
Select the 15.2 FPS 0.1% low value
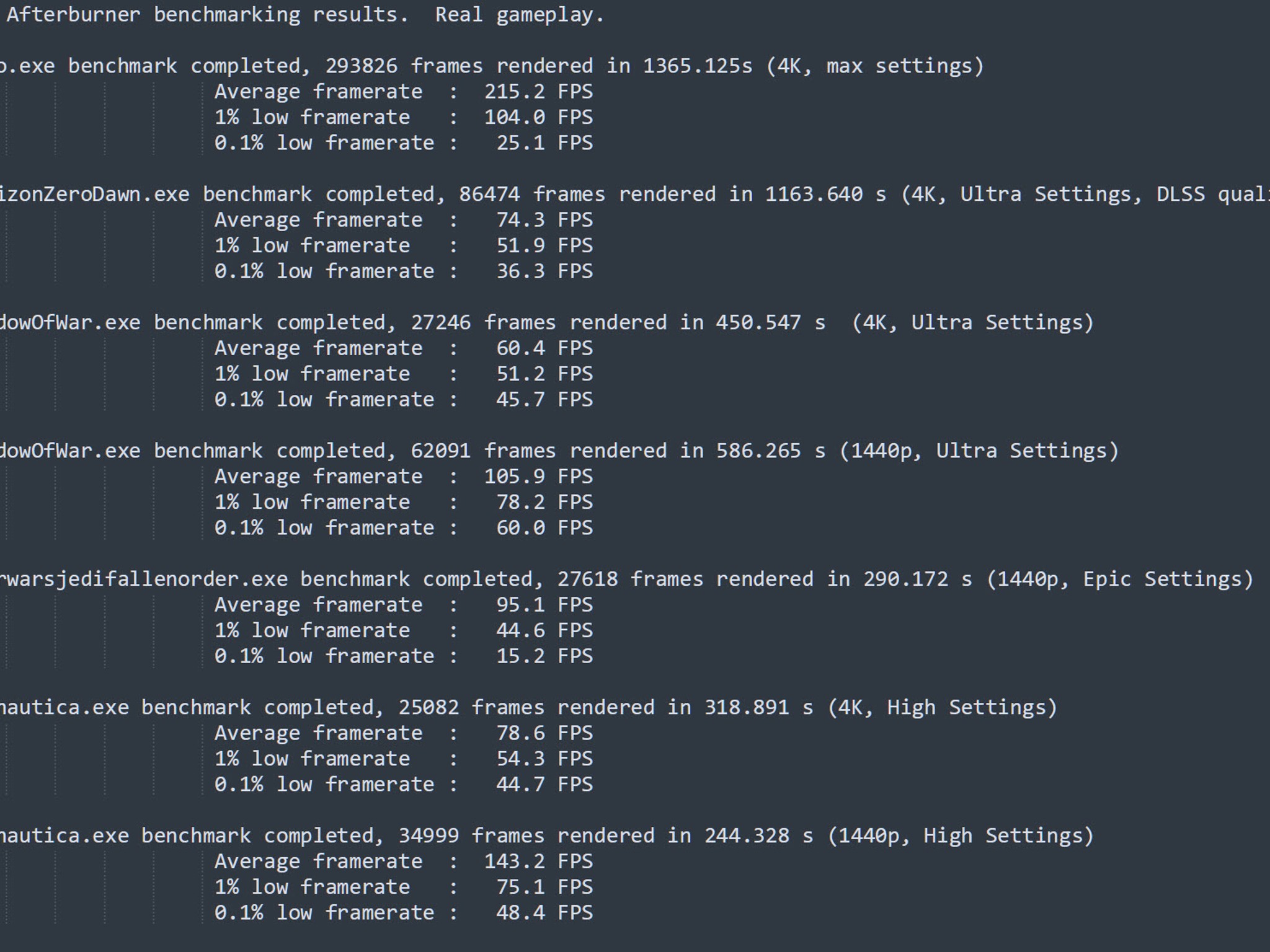[x=544, y=656]
